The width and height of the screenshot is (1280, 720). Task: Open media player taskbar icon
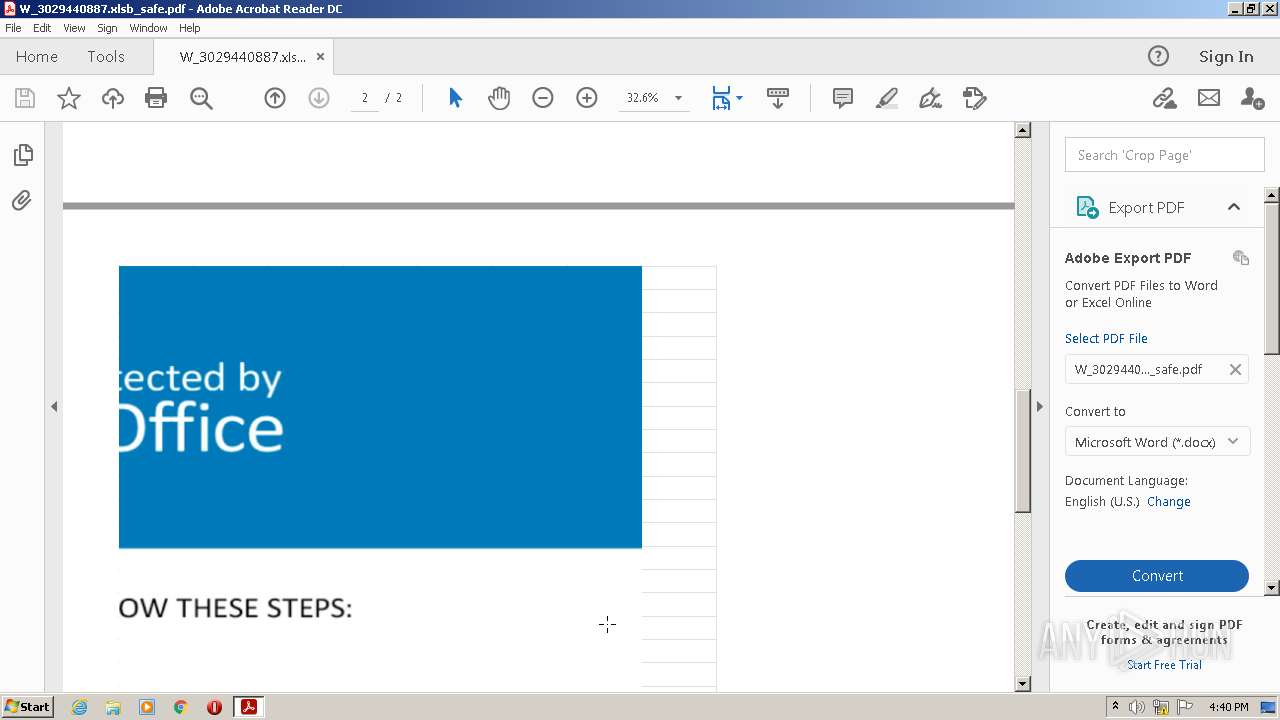click(x=147, y=707)
